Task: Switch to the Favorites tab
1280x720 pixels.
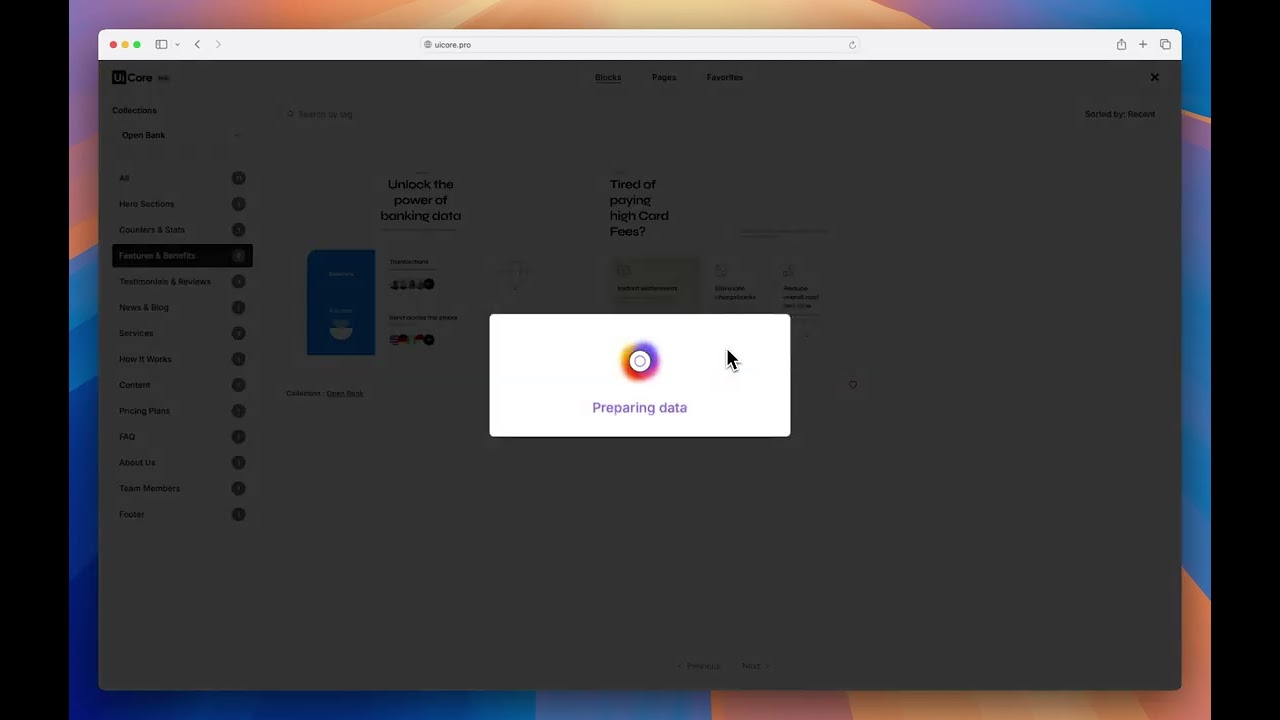Action: 725,77
